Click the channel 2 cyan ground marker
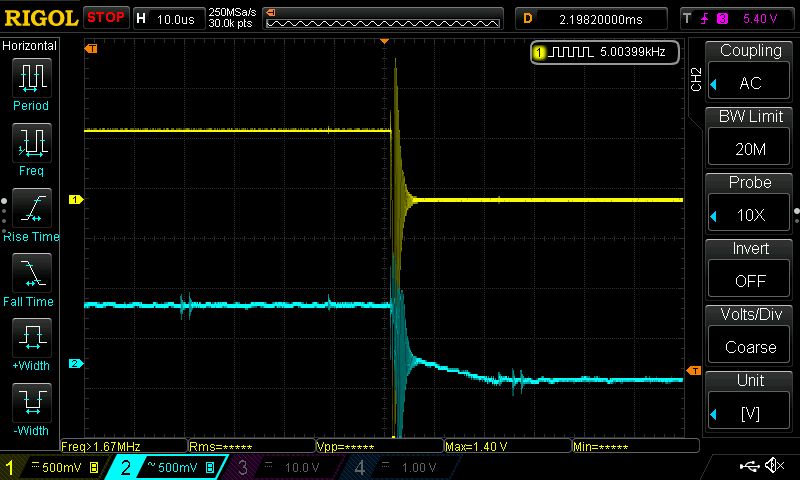 coord(76,363)
